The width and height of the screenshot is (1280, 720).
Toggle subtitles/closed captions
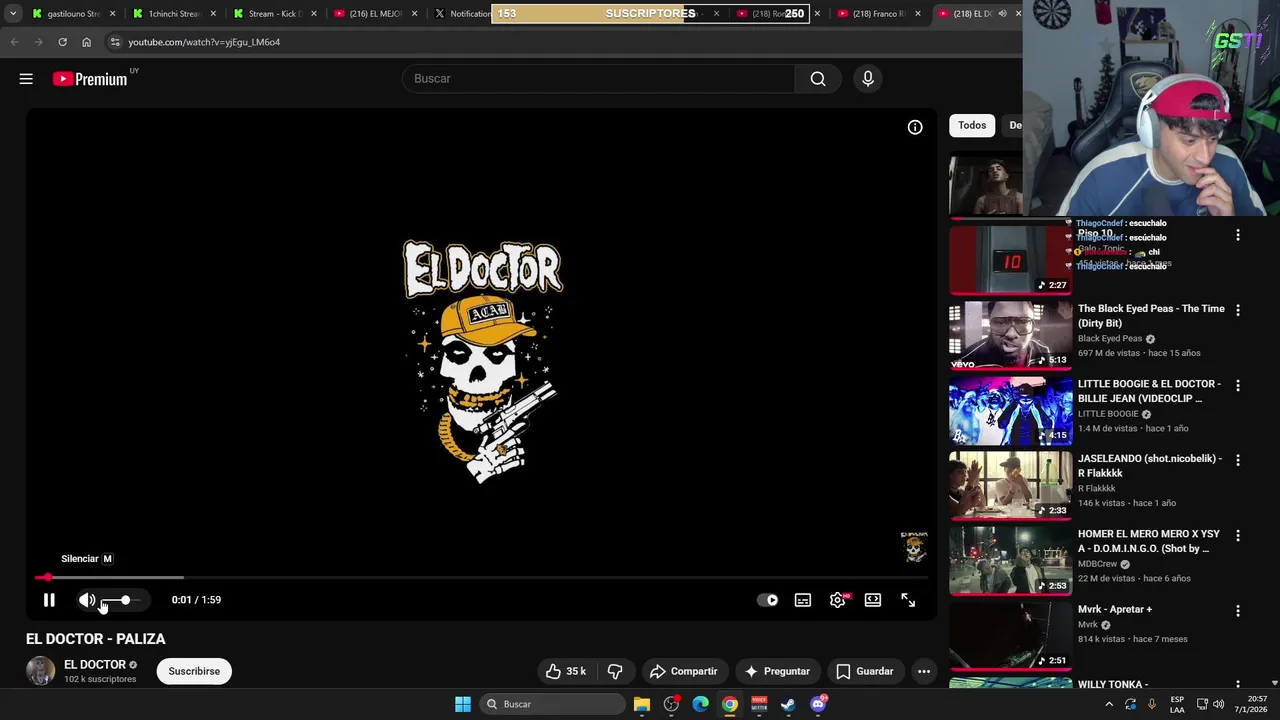point(803,600)
